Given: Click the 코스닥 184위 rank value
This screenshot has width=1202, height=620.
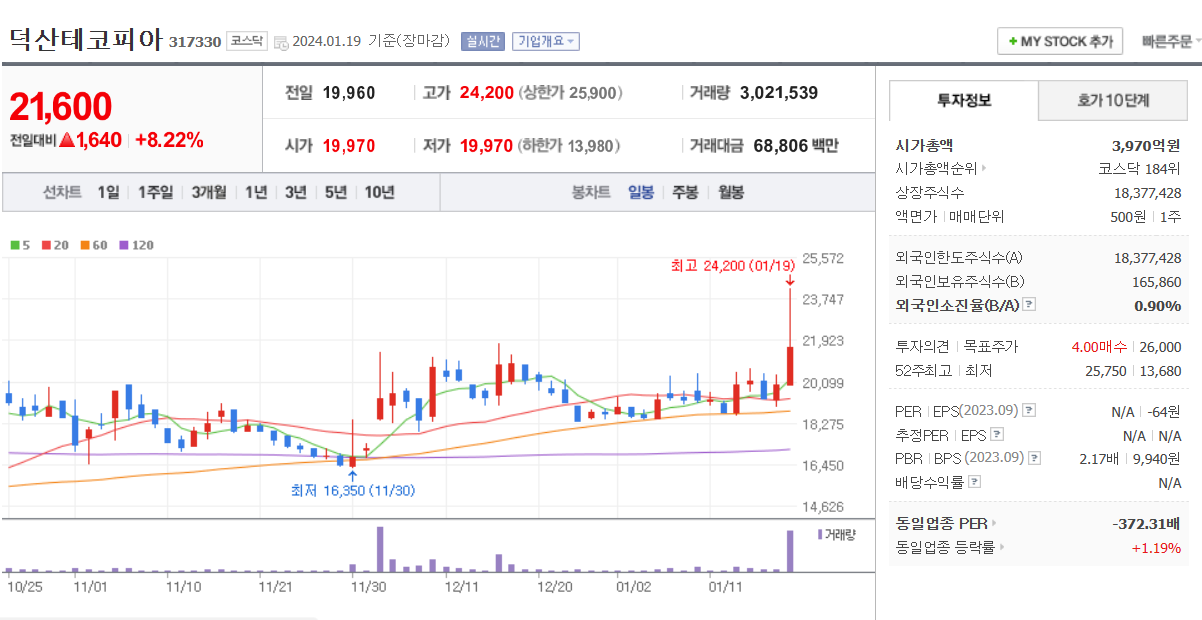Looking at the screenshot, I should pyautogui.click(x=1139, y=169).
